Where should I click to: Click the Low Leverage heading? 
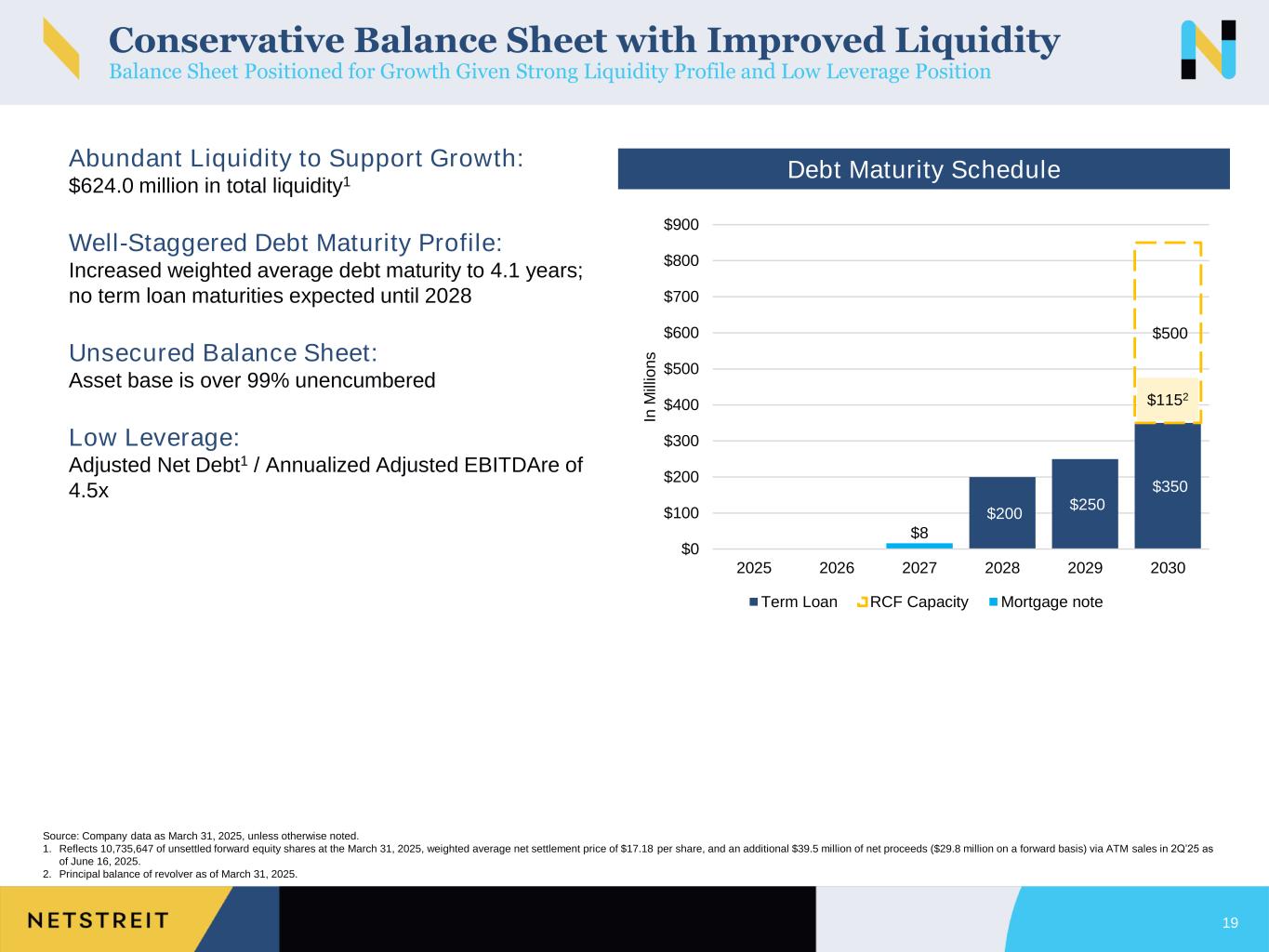click(154, 438)
